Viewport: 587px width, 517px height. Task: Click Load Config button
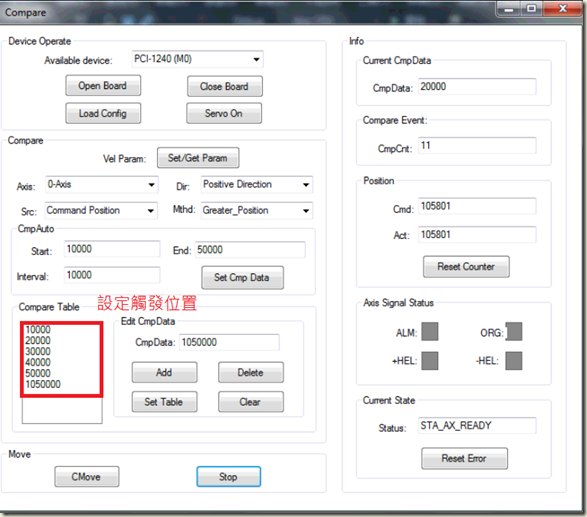(103, 113)
